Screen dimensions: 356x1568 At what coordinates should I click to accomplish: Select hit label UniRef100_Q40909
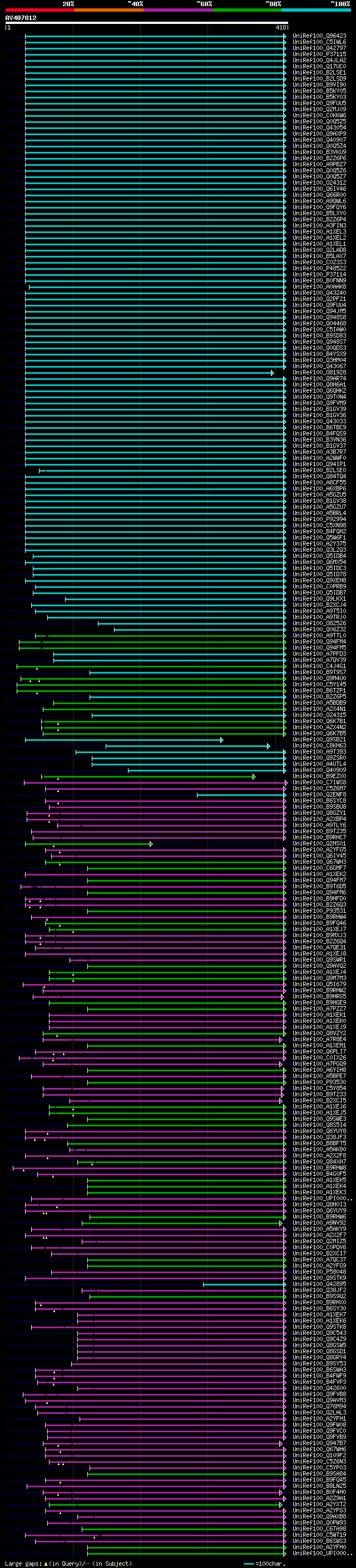(319, 770)
